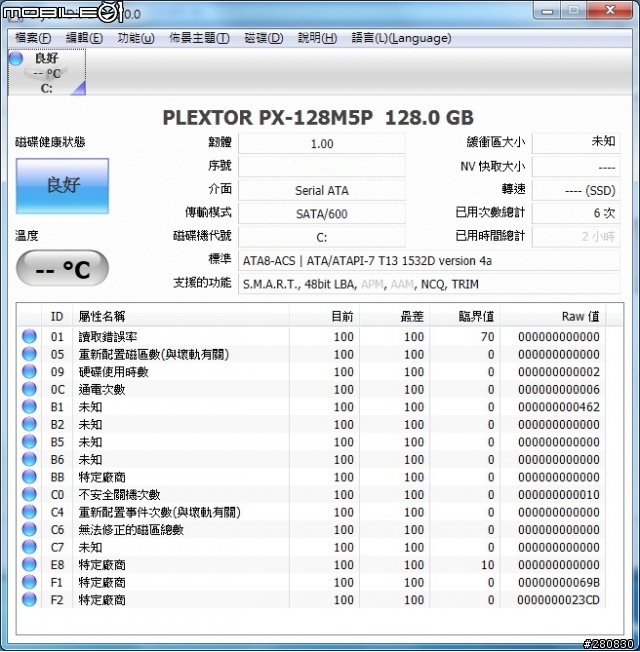Click the rotation rate field ---- (SSD)

click(576, 190)
